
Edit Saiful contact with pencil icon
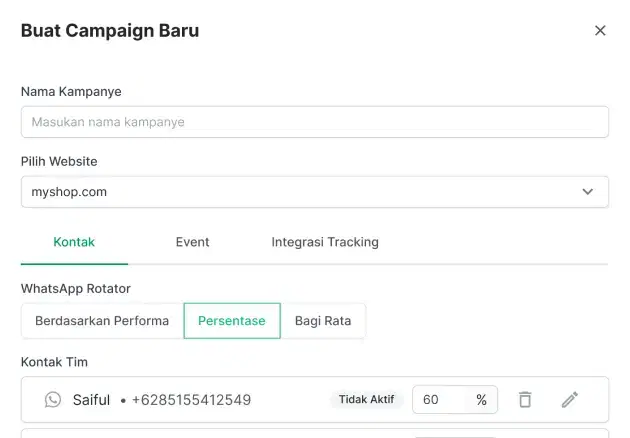pyautogui.click(x=570, y=400)
